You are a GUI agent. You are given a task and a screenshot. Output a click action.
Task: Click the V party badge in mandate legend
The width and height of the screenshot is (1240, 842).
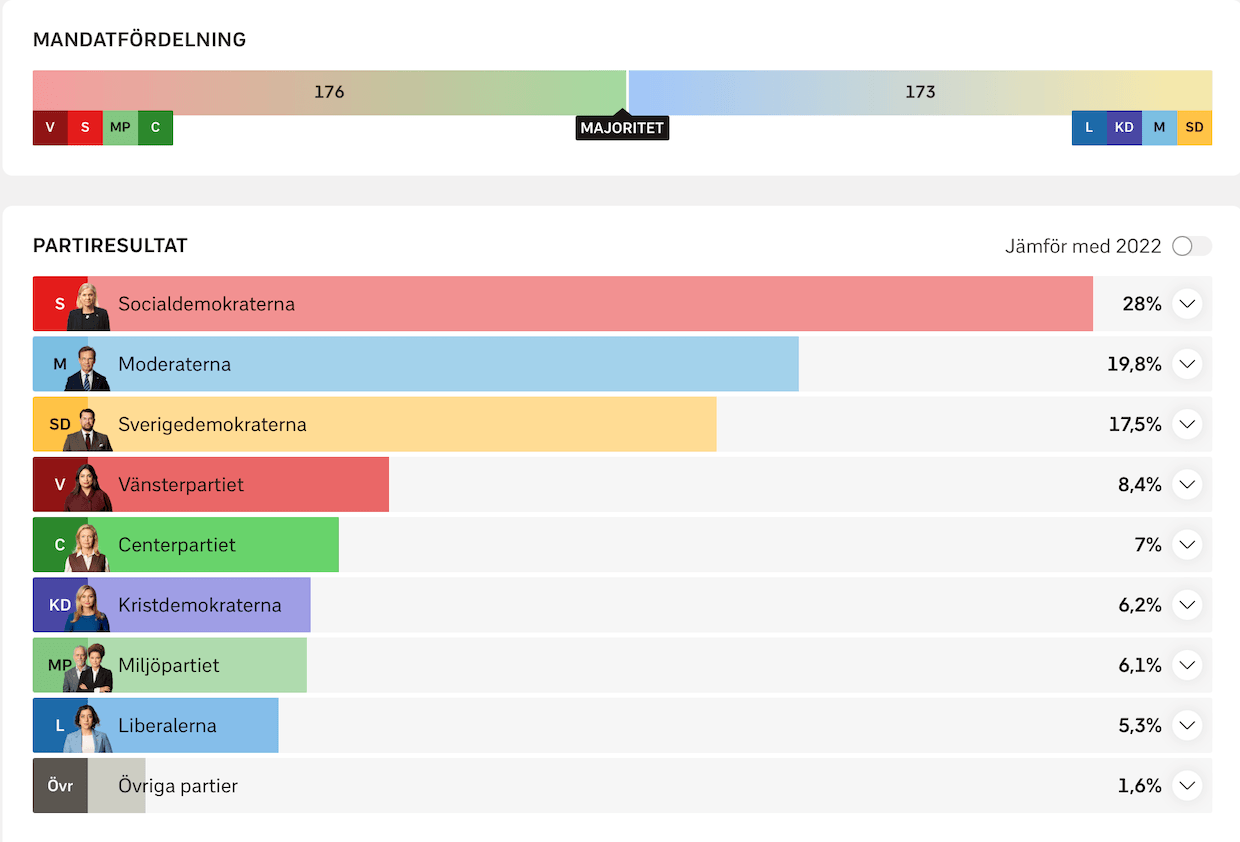tap(50, 128)
